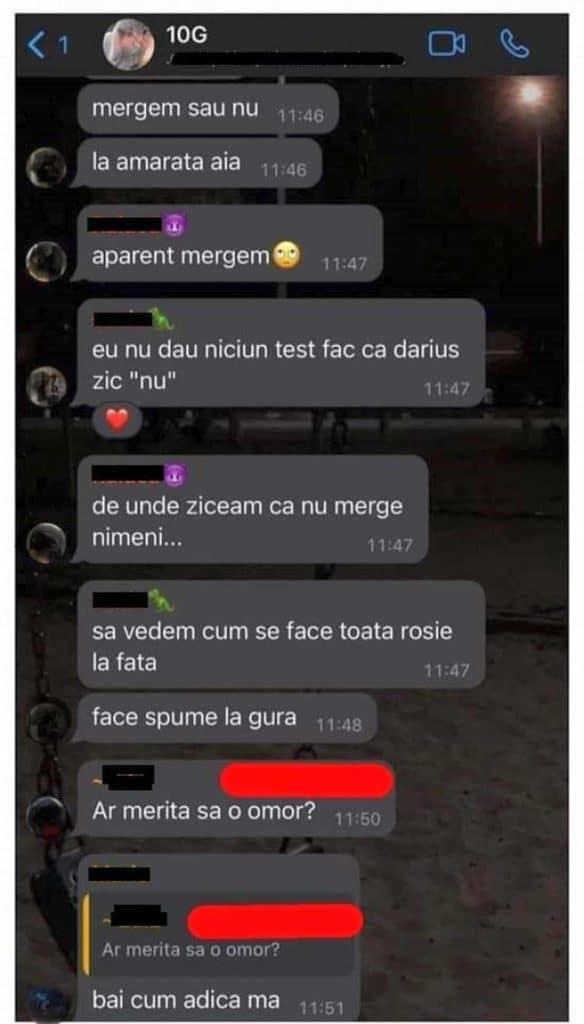Image resolution: width=584 pixels, height=1024 pixels.
Task: Select the 'mergem sau nu' message bubble
Action: point(207,109)
